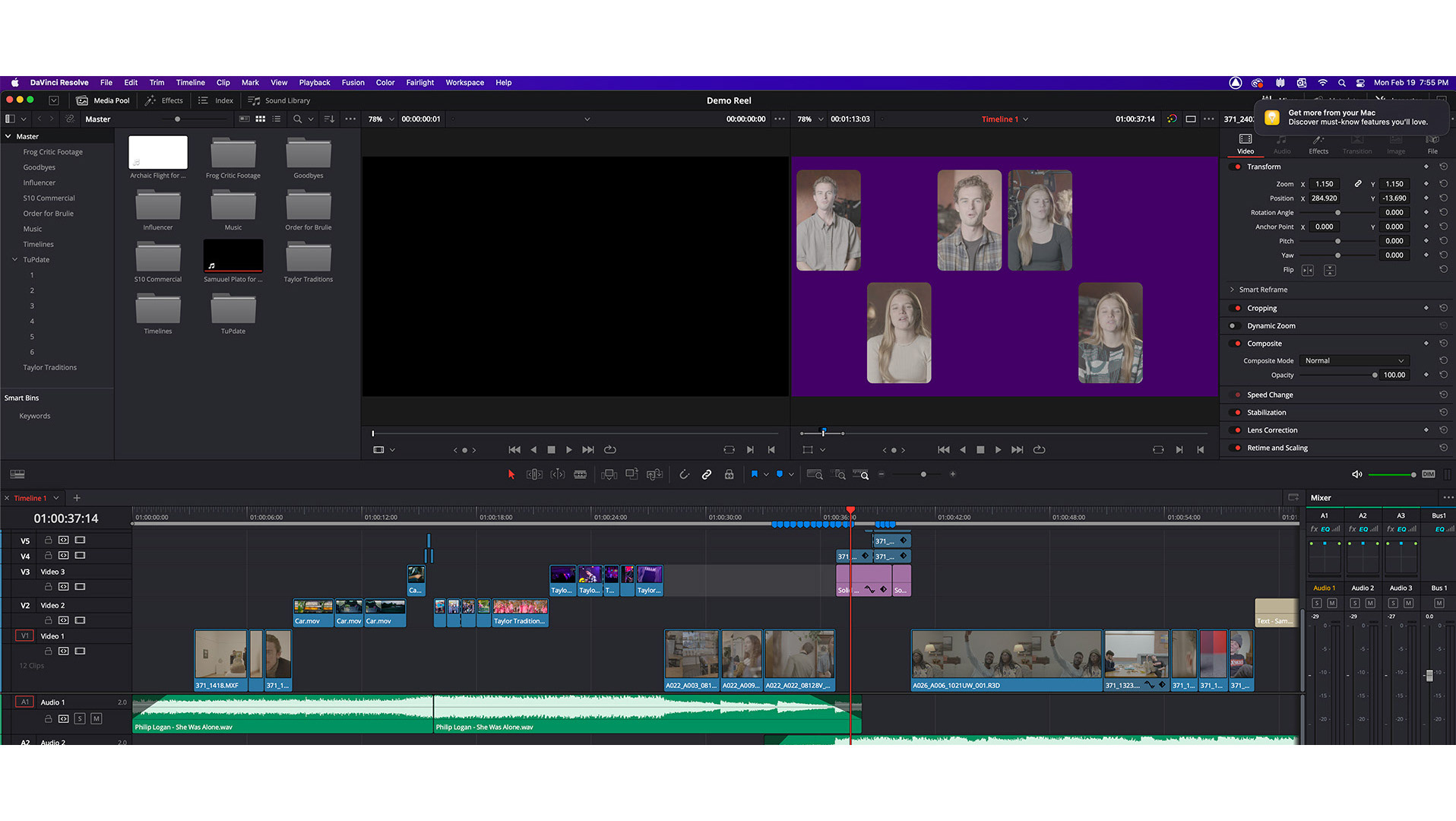Screen dimensions: 1456x821
Task: Click the Replace Clip edit icon
Action: (x=654, y=474)
